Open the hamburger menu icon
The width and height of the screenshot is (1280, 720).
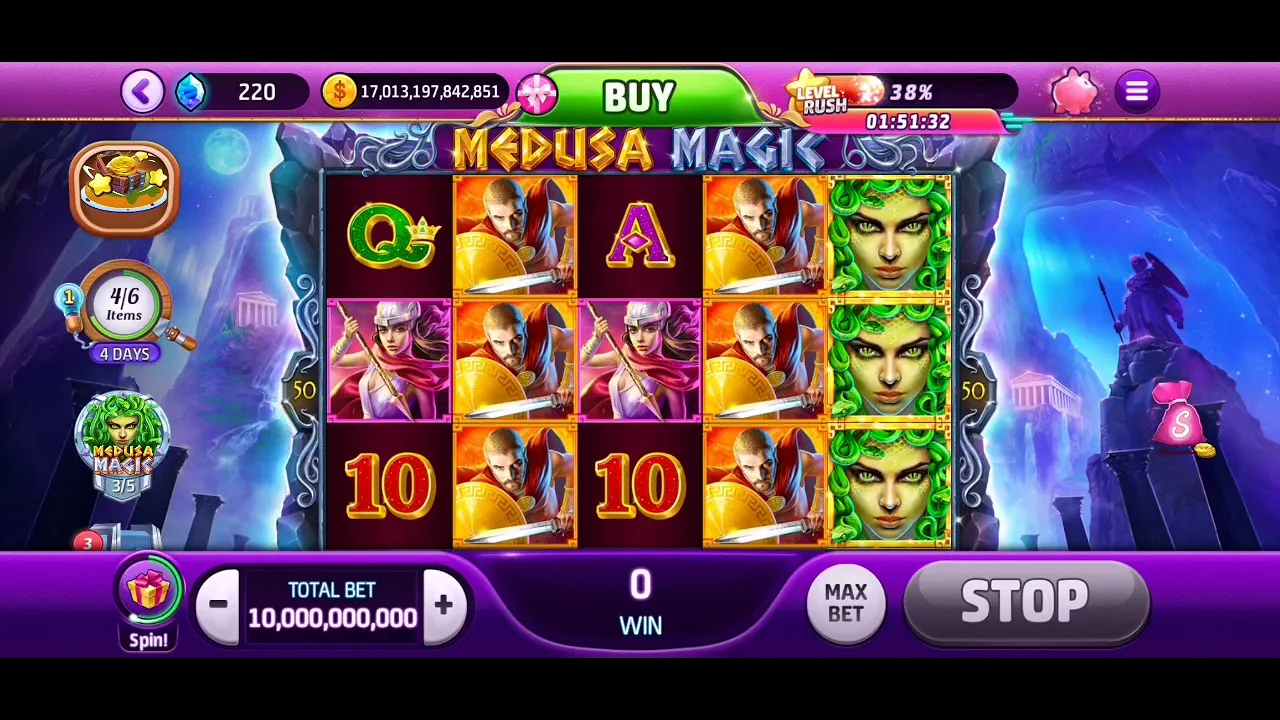(x=1136, y=92)
